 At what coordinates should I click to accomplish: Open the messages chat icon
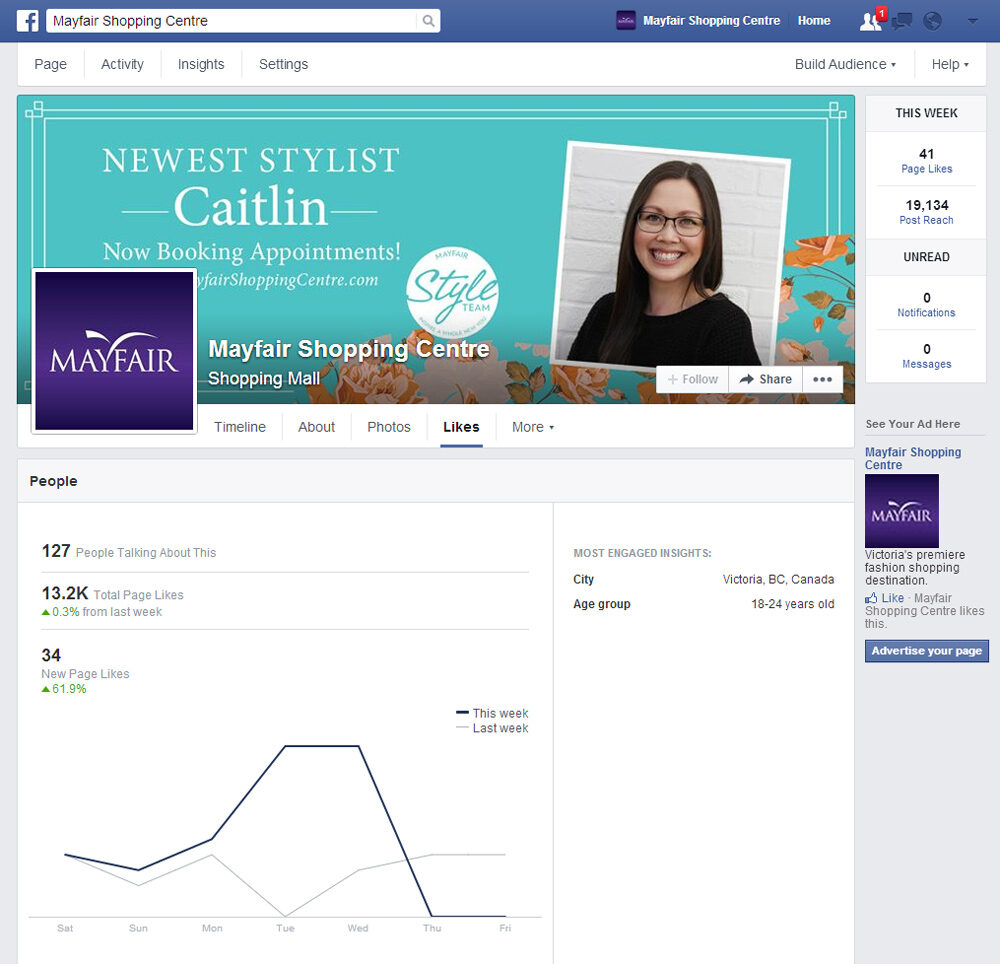(x=902, y=22)
